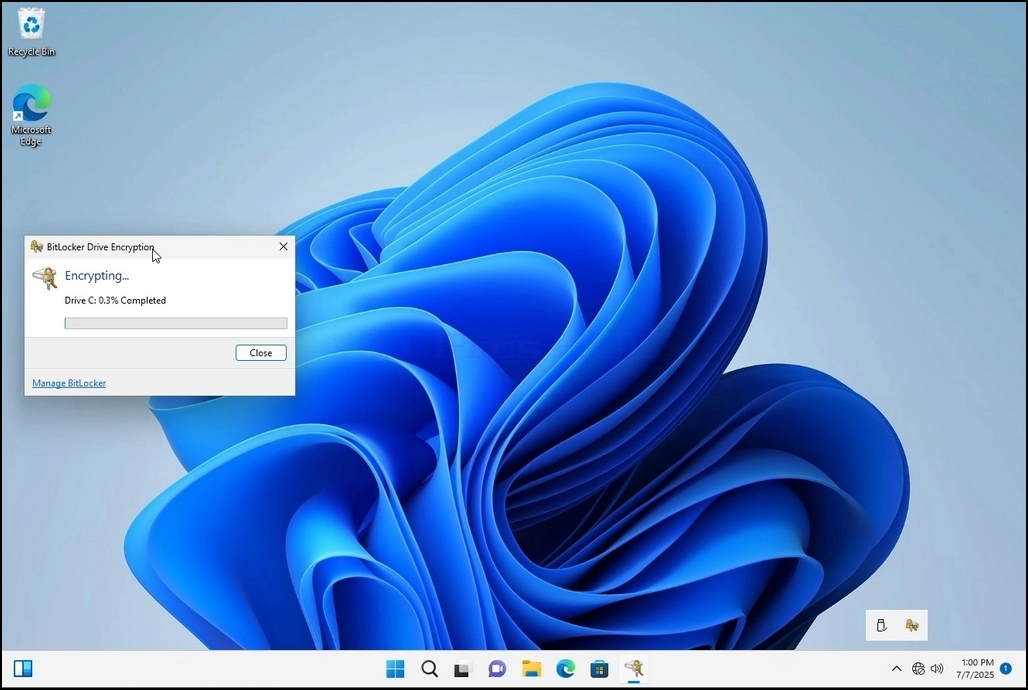
Task: Open File Explorer from taskbar
Action: (531, 668)
